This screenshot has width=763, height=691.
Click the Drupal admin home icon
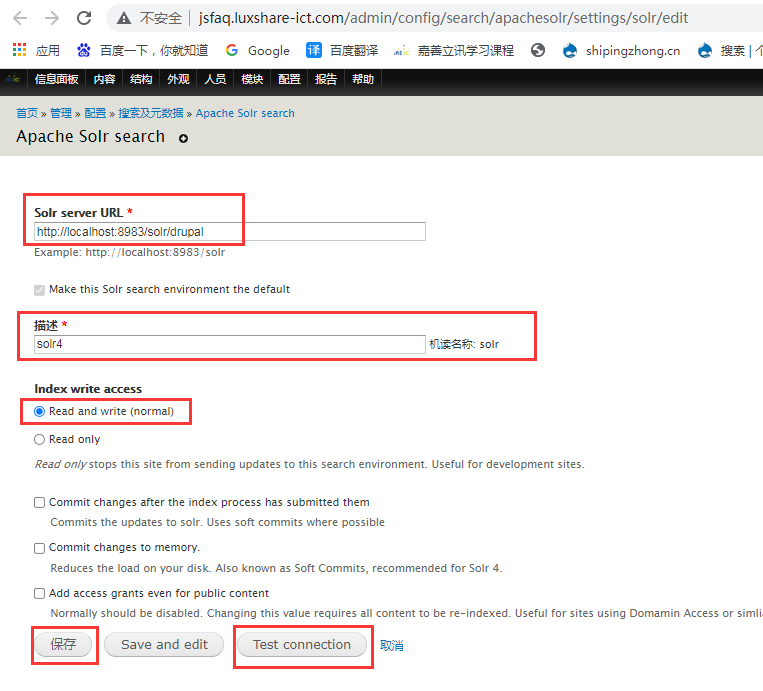(x=13, y=79)
